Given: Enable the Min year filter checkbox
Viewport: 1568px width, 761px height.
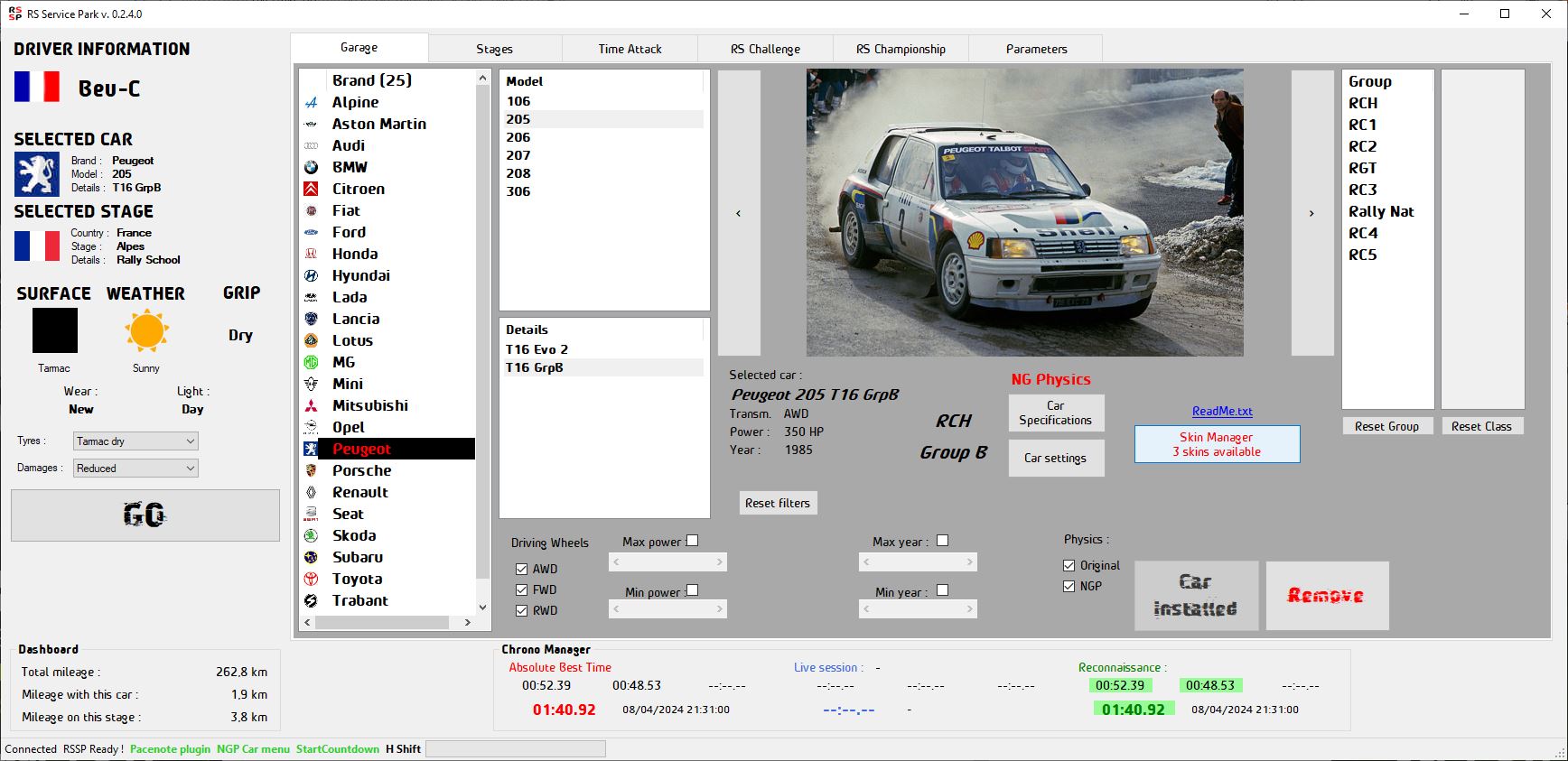Looking at the screenshot, I should 942,590.
